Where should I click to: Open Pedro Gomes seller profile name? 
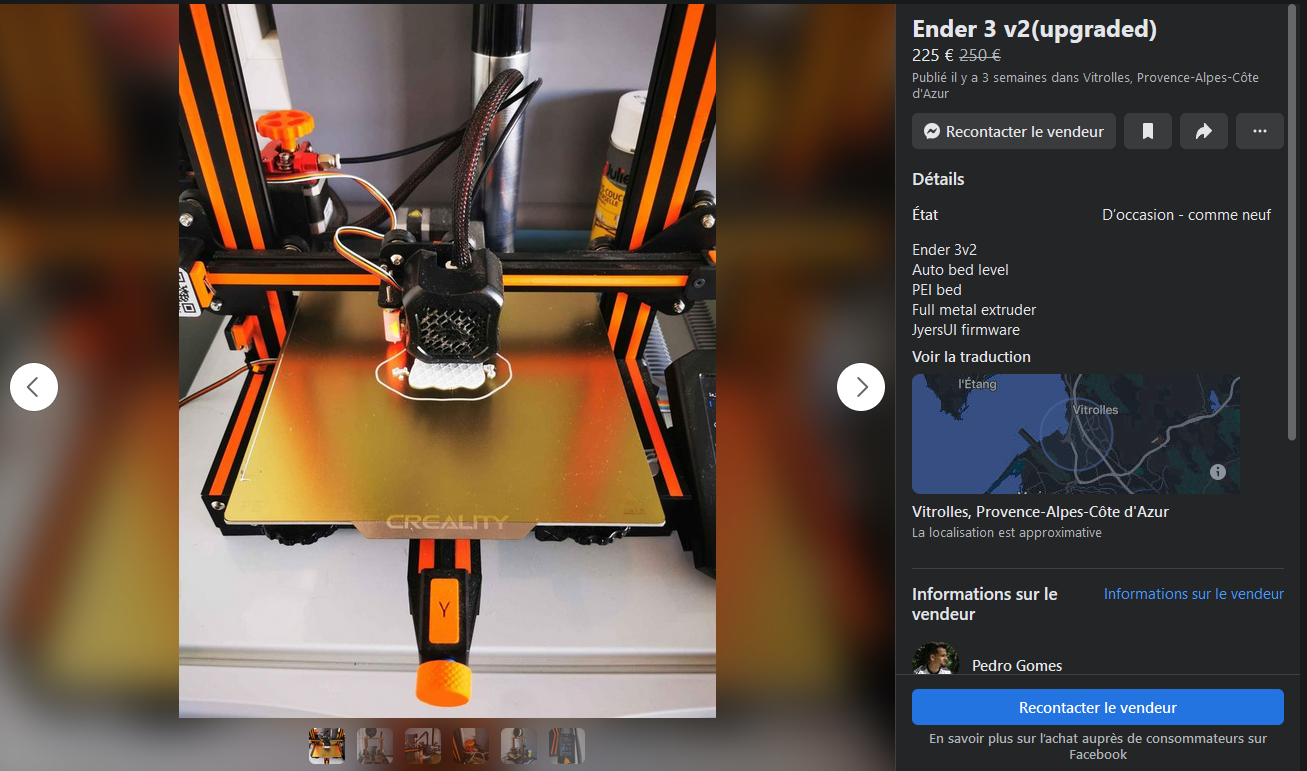(x=1017, y=665)
